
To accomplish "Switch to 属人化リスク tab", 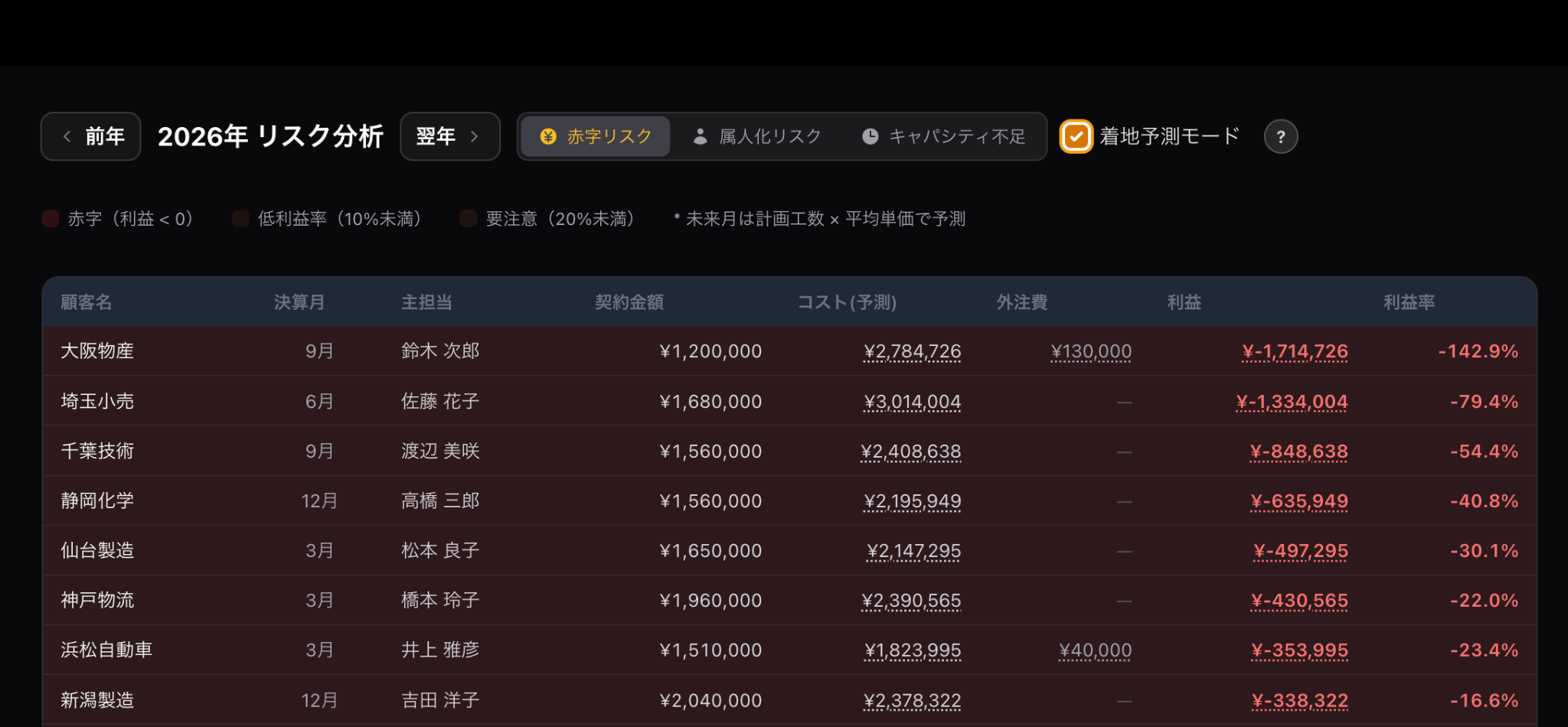I will coord(756,136).
